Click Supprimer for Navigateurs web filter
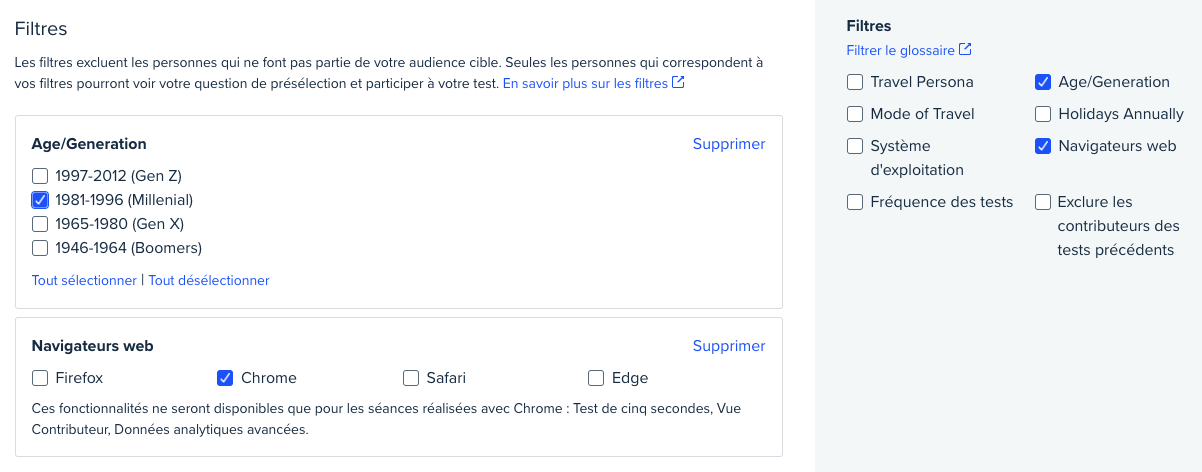 tap(729, 346)
